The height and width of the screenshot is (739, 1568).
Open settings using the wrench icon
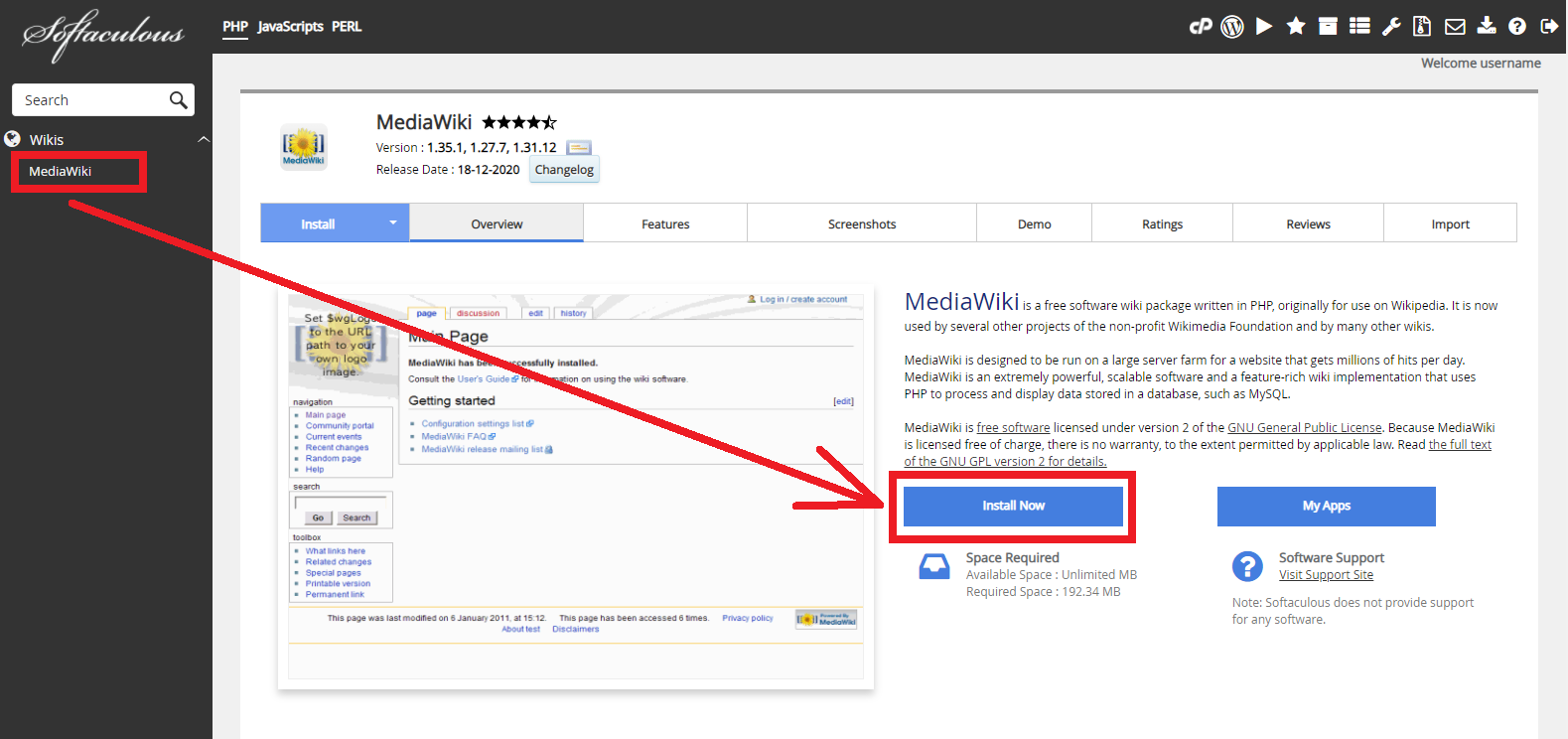coord(1391,27)
